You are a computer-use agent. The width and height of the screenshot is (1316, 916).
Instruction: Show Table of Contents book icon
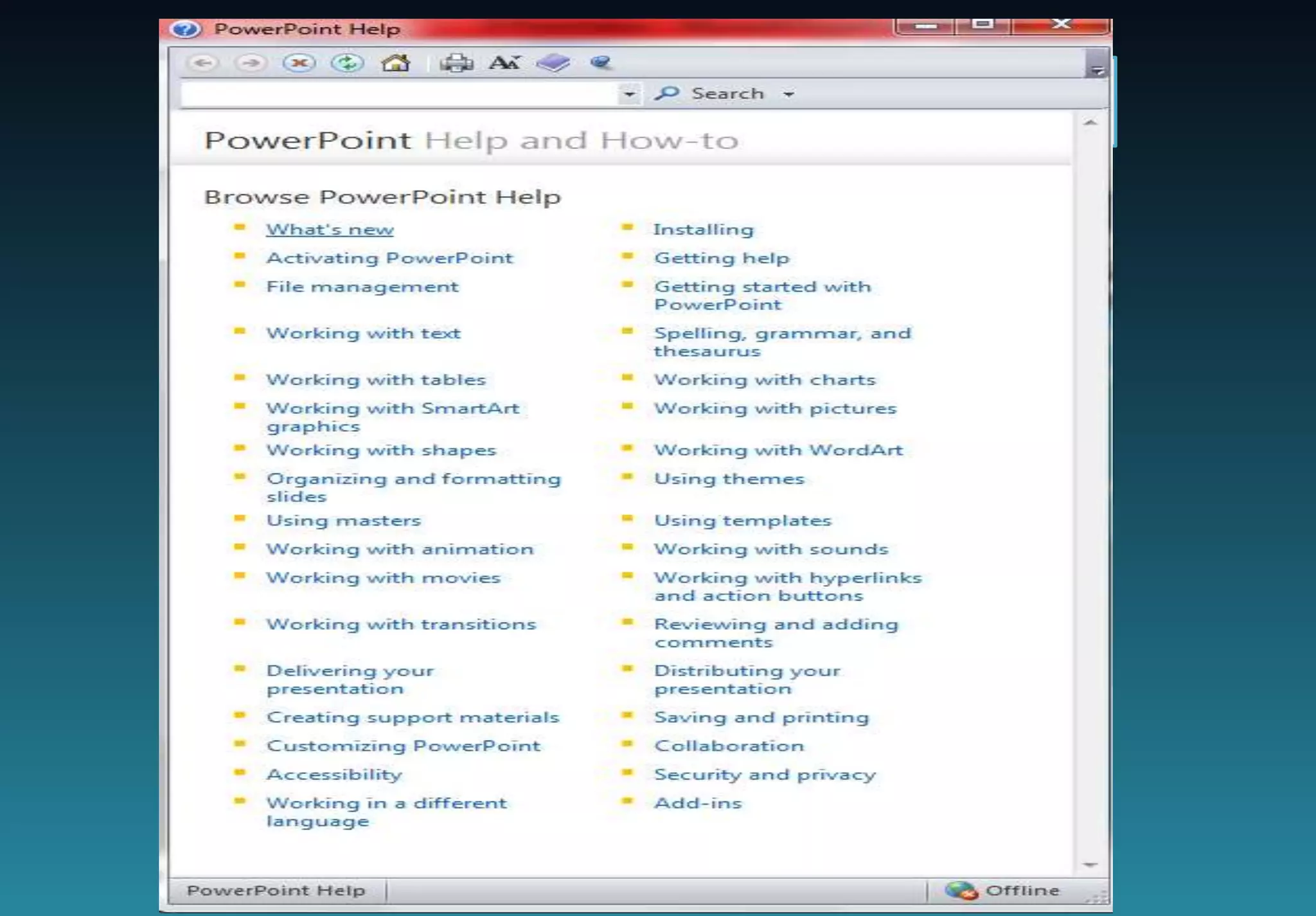click(x=553, y=63)
